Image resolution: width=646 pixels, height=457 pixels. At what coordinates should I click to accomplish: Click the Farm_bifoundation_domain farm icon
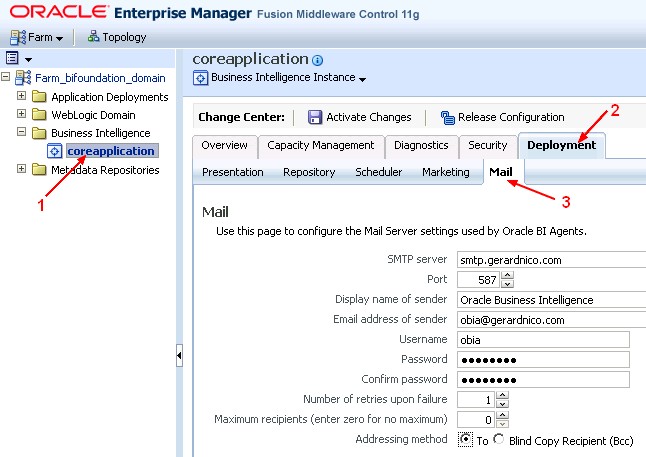point(24,78)
